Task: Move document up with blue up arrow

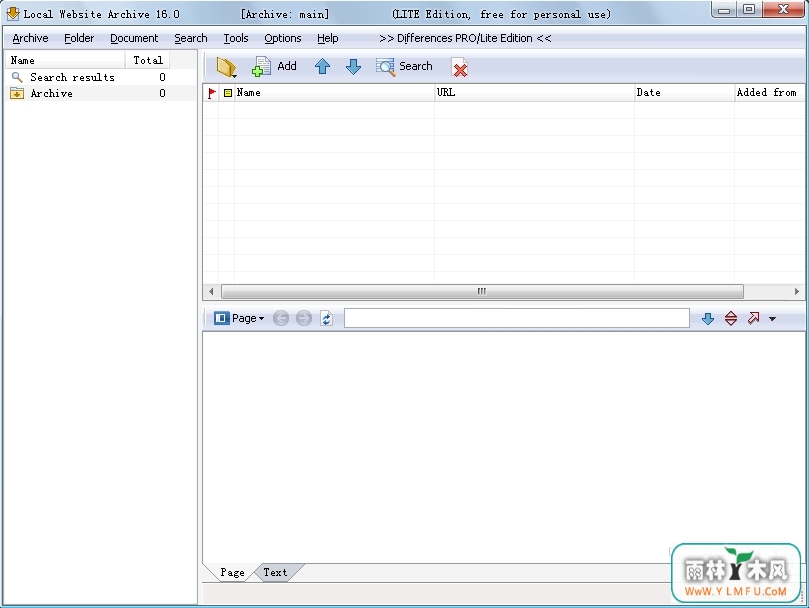Action: click(x=322, y=67)
